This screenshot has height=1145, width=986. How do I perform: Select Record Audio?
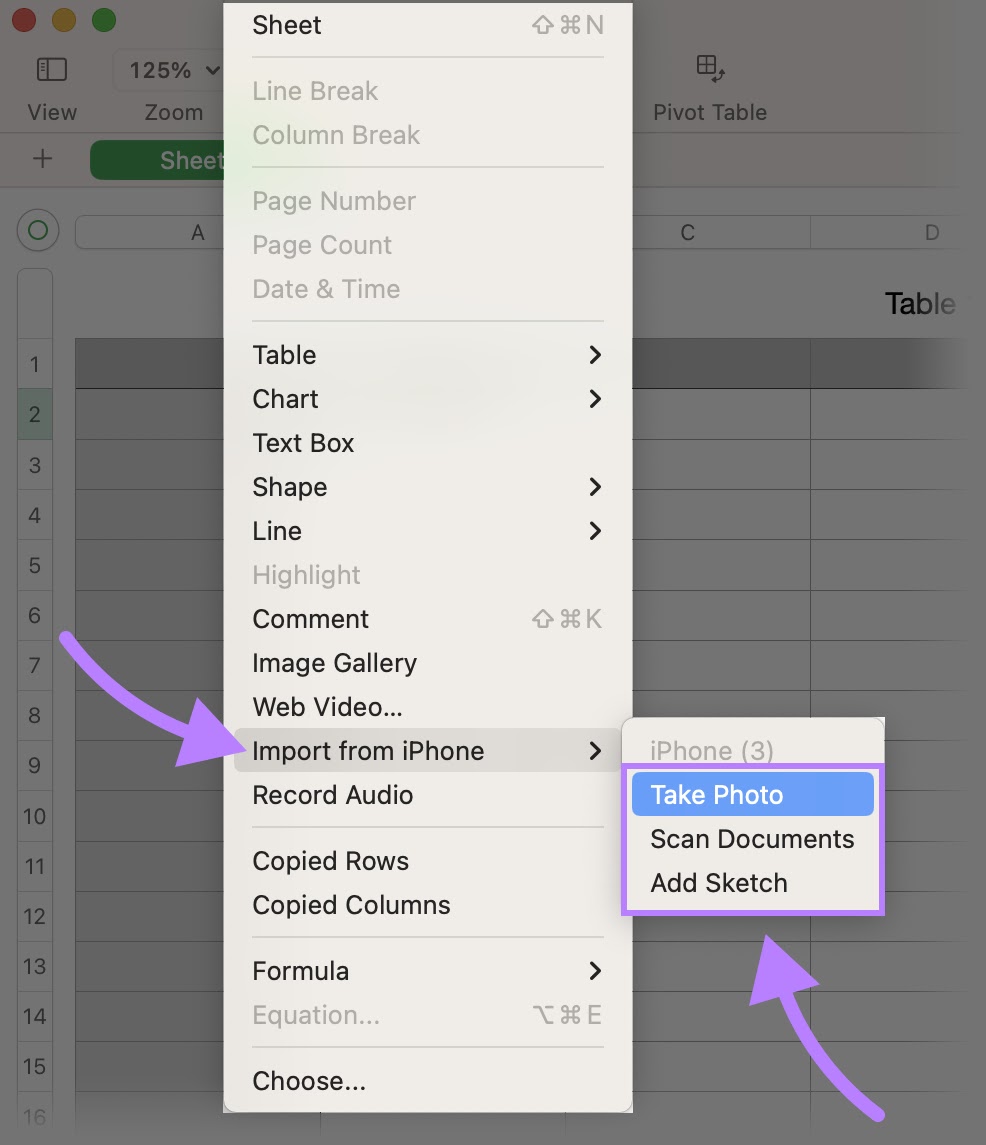(x=332, y=795)
